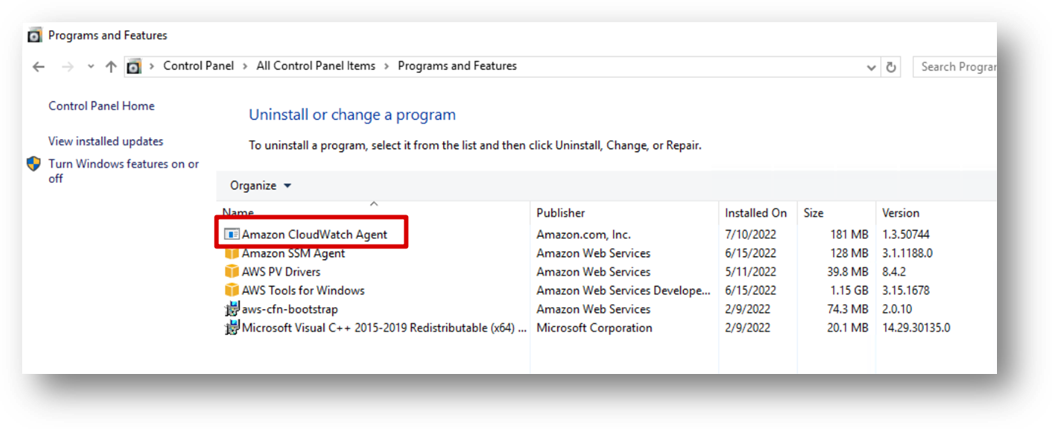This screenshot has height=429, width=1052.
Task: Click the 128 MB size value
Action: 849,254
